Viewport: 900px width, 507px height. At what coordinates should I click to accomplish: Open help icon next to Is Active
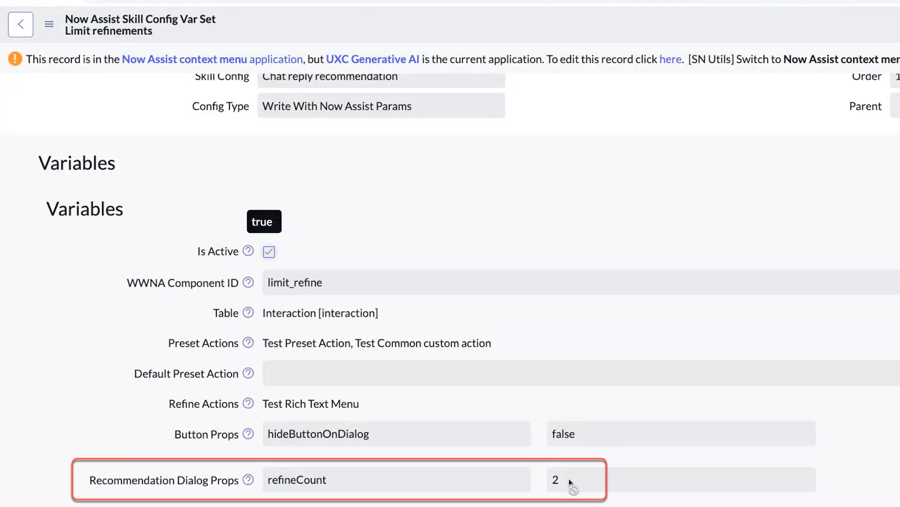coord(248,251)
